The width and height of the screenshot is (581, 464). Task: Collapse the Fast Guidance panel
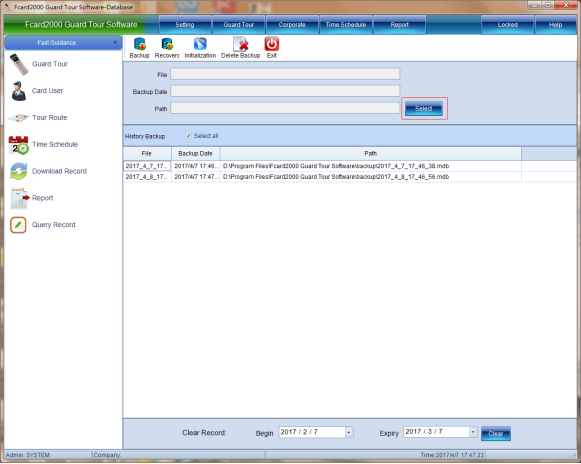(115, 42)
